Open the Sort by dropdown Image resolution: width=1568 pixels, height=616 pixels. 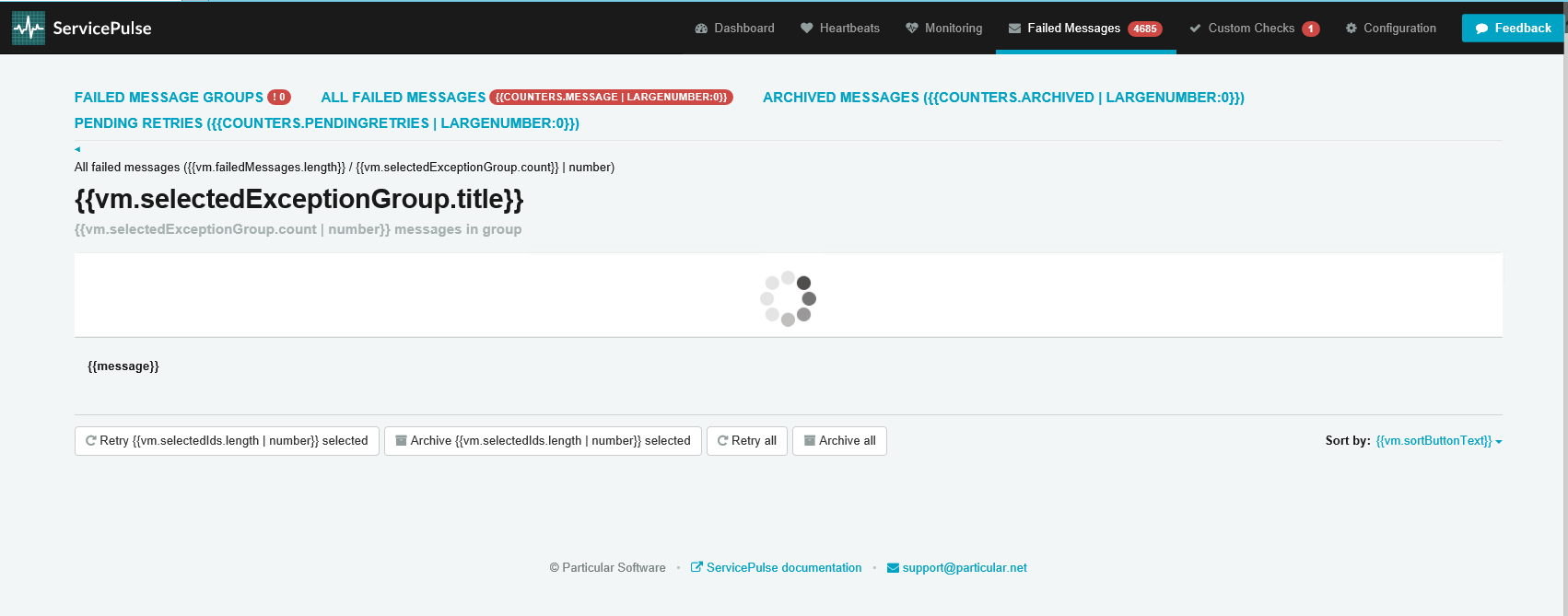pos(1439,441)
